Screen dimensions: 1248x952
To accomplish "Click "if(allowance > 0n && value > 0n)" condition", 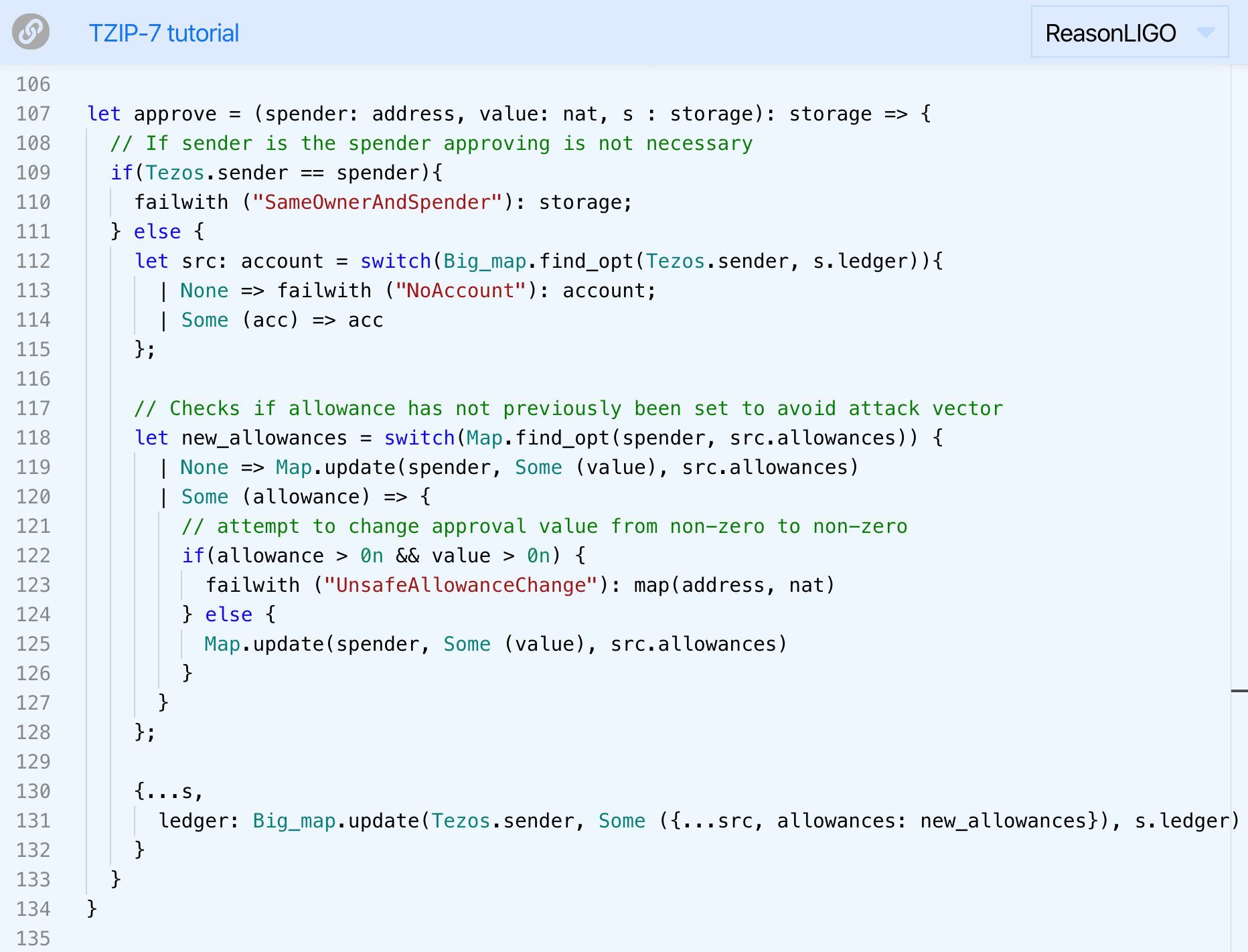I will click(x=372, y=556).
